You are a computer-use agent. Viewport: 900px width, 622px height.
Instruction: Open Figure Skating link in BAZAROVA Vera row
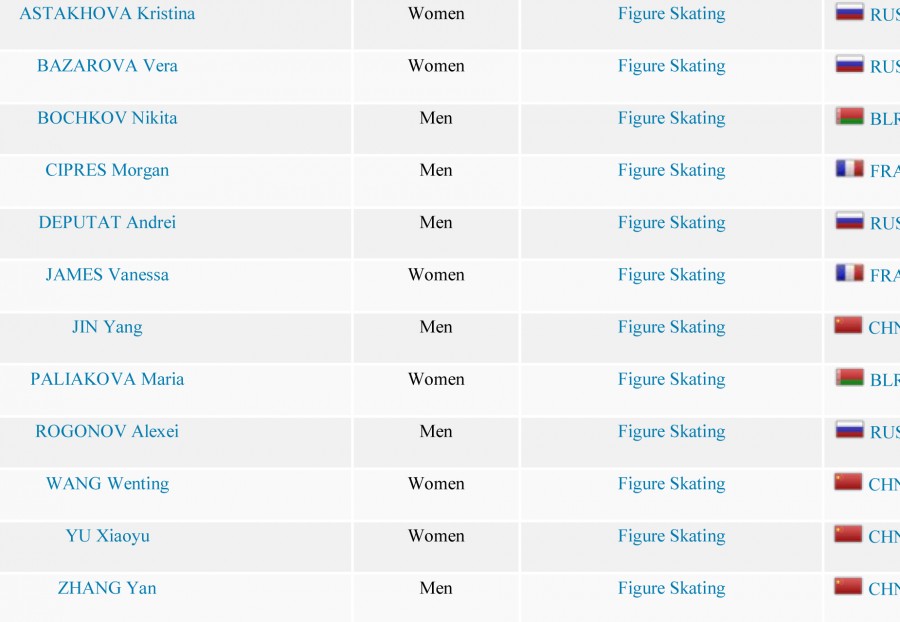[x=672, y=66]
